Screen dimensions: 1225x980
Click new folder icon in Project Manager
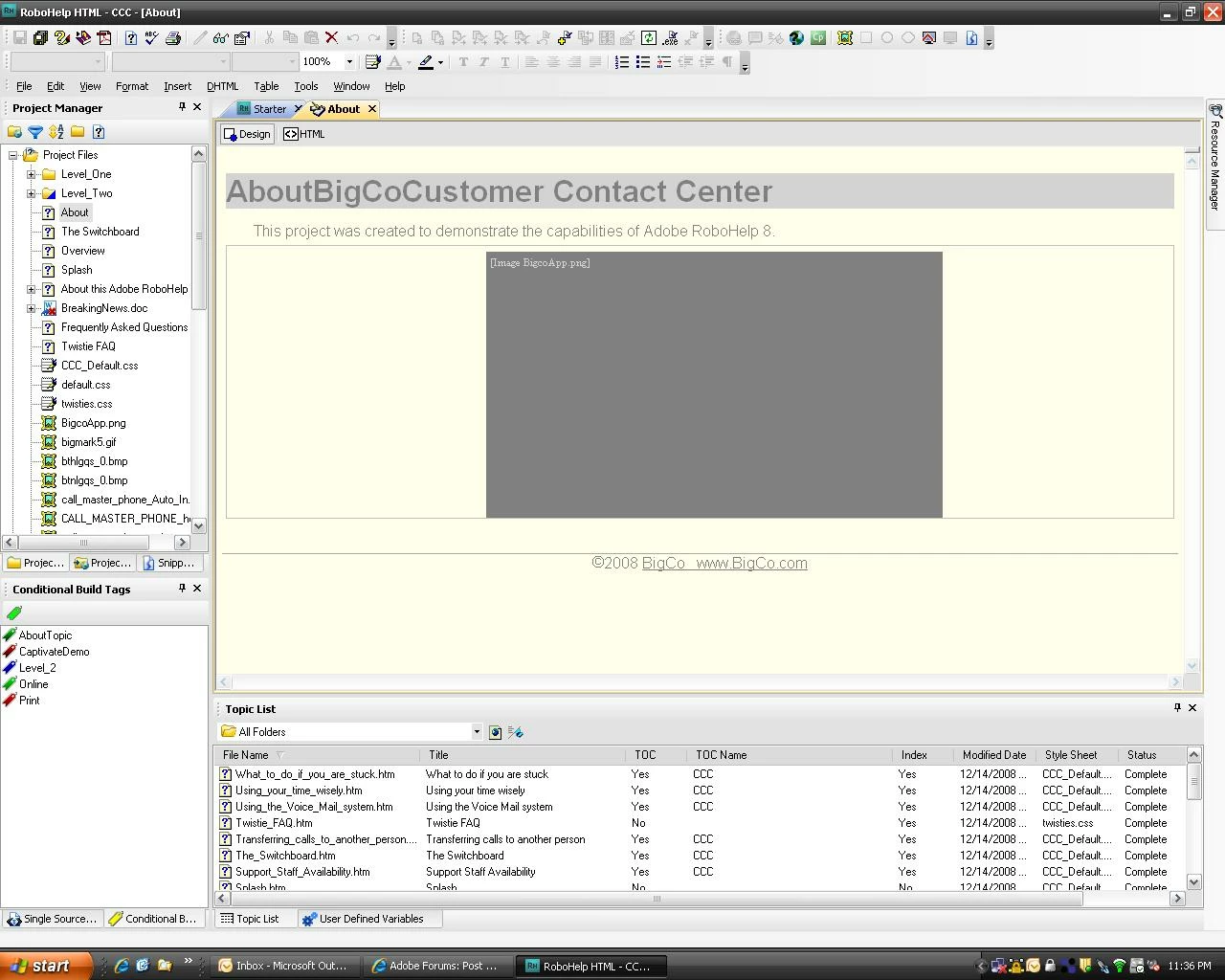pos(78,132)
